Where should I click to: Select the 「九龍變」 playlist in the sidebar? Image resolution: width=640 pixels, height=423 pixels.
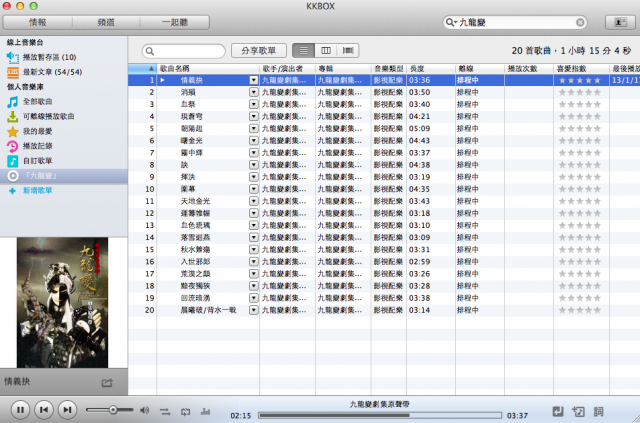click(x=64, y=176)
